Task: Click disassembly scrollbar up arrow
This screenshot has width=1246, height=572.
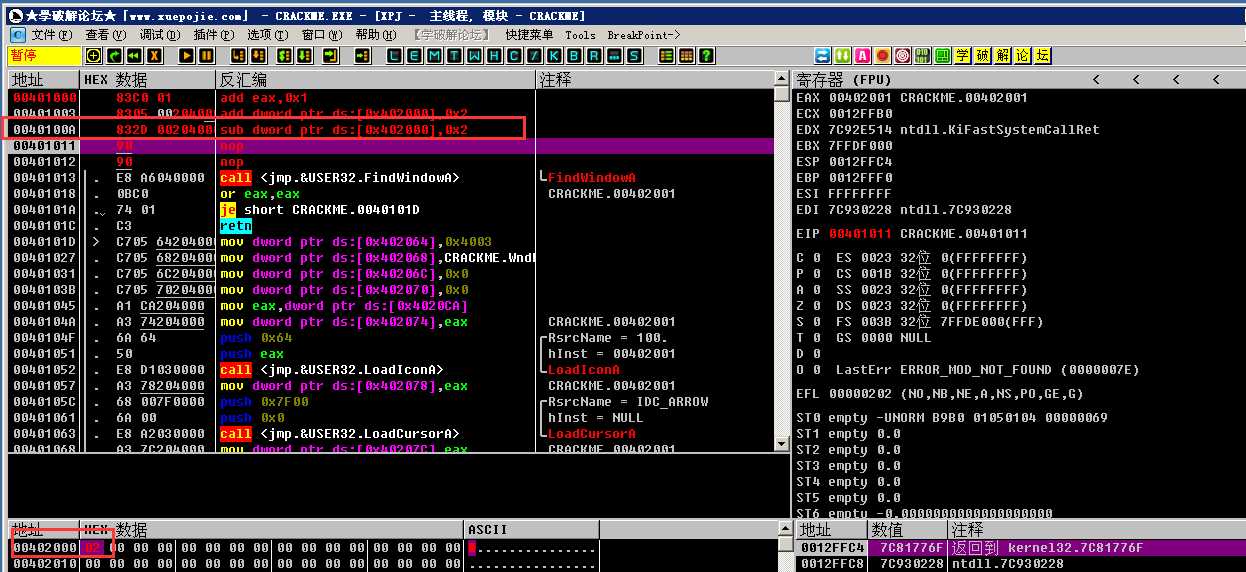Action: click(781, 78)
